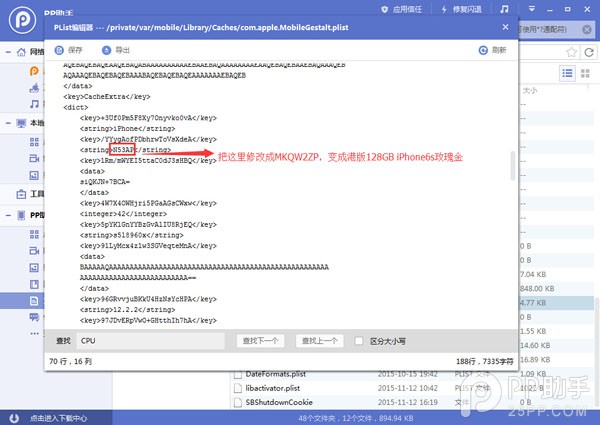Click the toolbox (工具) icon in sidebar
This screenshot has height=425, width=600.
(21, 194)
